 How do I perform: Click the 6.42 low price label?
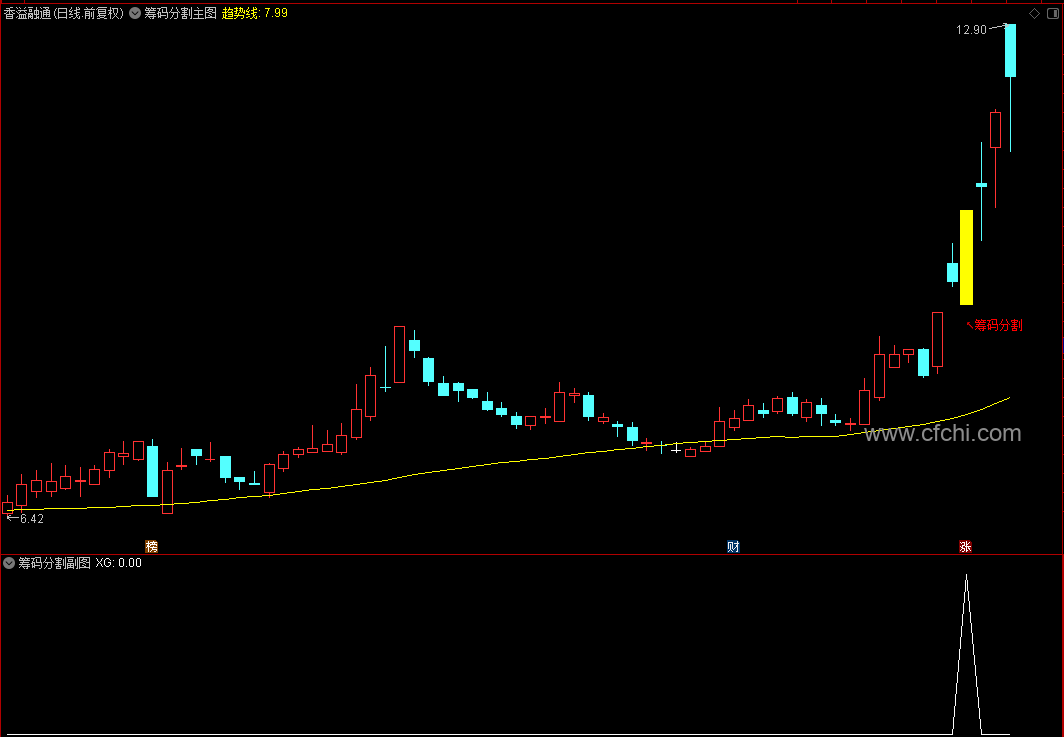[x=32, y=519]
